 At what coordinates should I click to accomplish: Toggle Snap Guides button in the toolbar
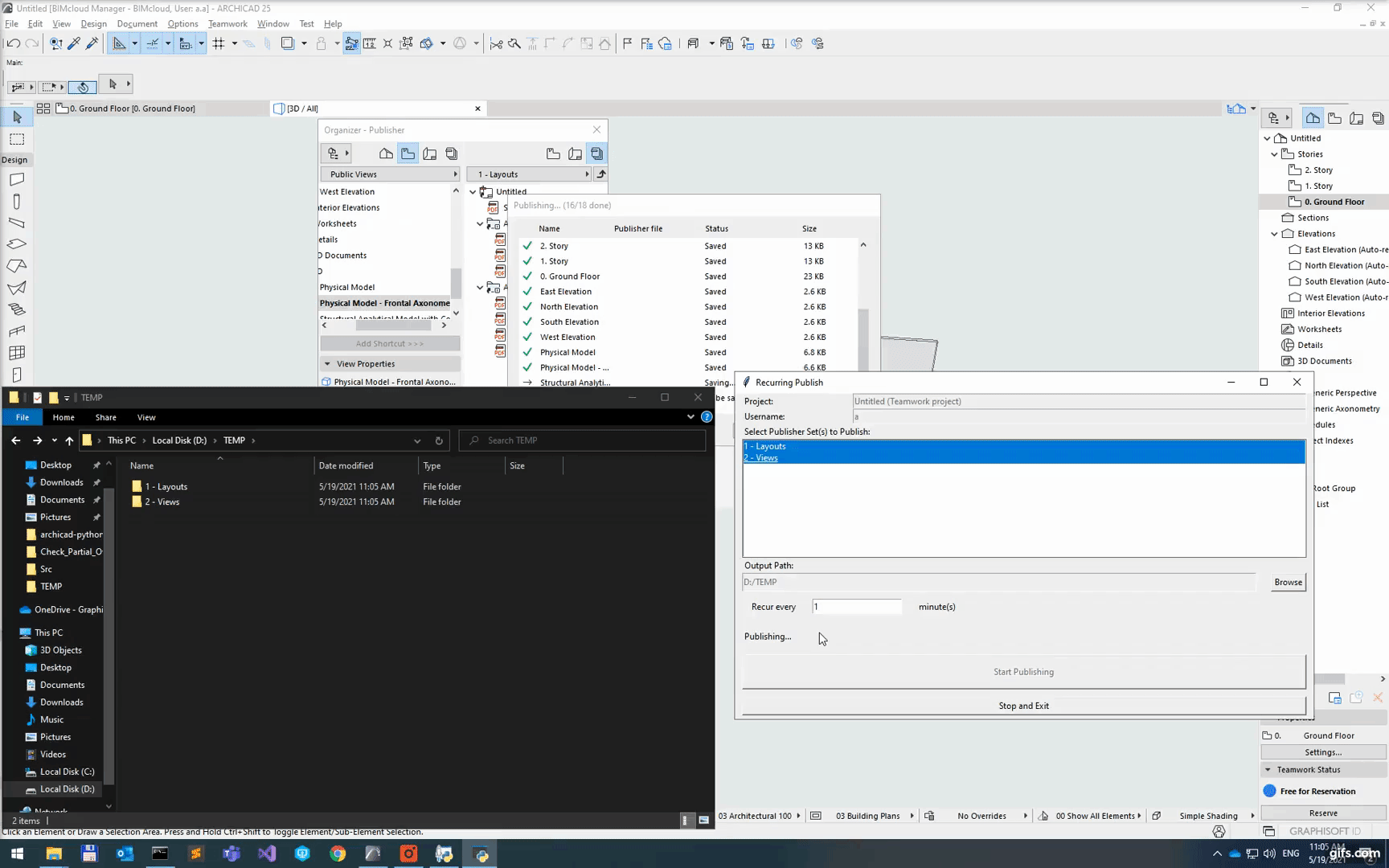[152, 43]
